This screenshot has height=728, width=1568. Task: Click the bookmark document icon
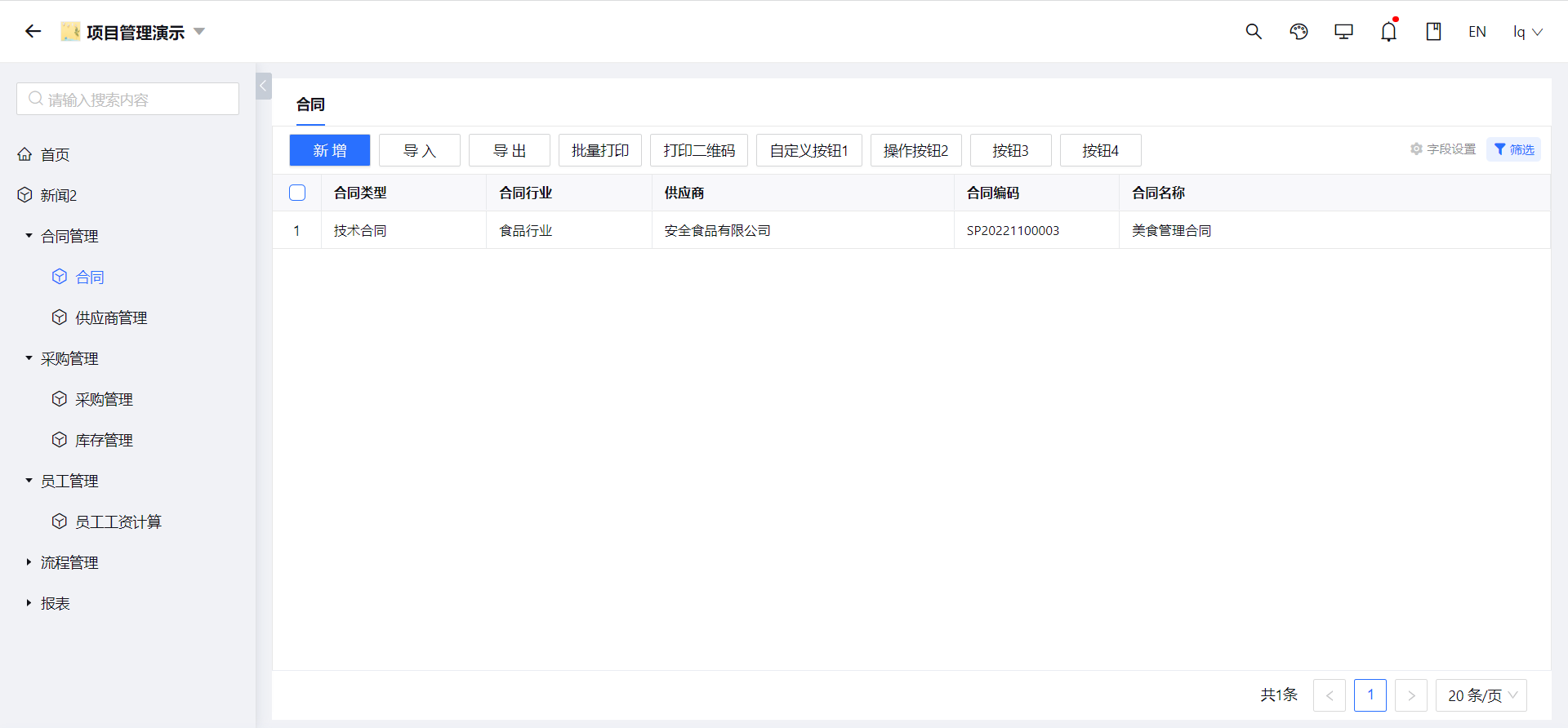(x=1433, y=32)
